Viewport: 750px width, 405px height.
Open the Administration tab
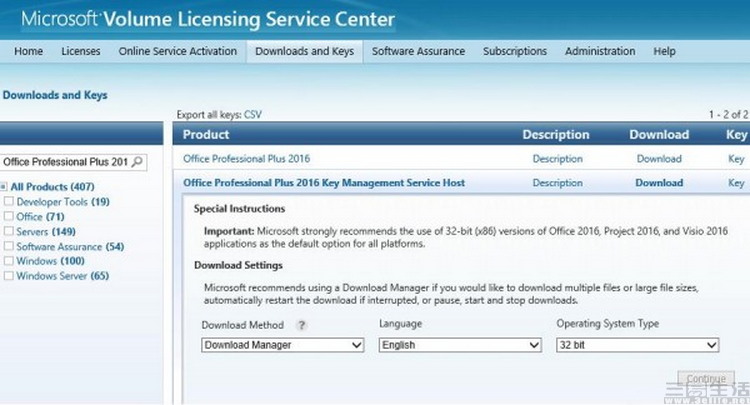[x=600, y=51]
